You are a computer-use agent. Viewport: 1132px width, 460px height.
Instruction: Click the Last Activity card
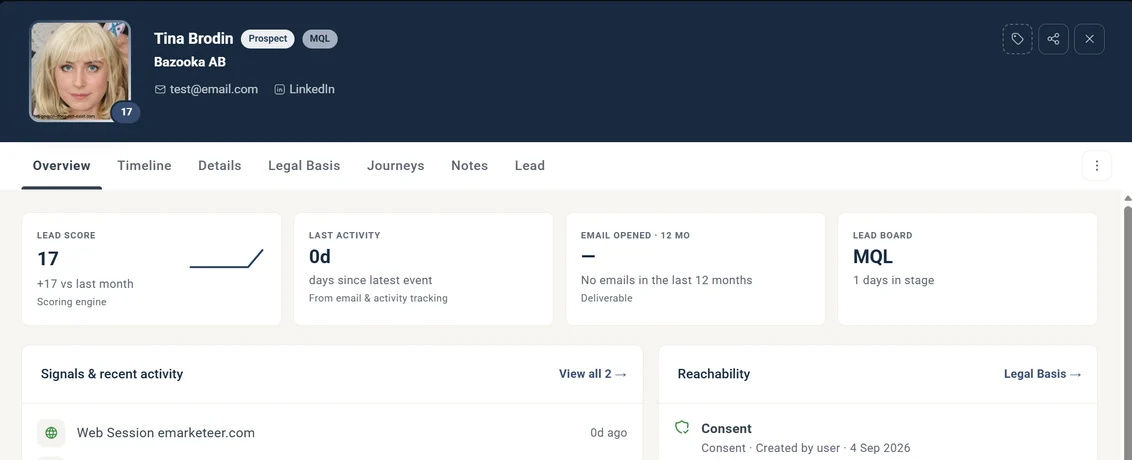[423, 269]
